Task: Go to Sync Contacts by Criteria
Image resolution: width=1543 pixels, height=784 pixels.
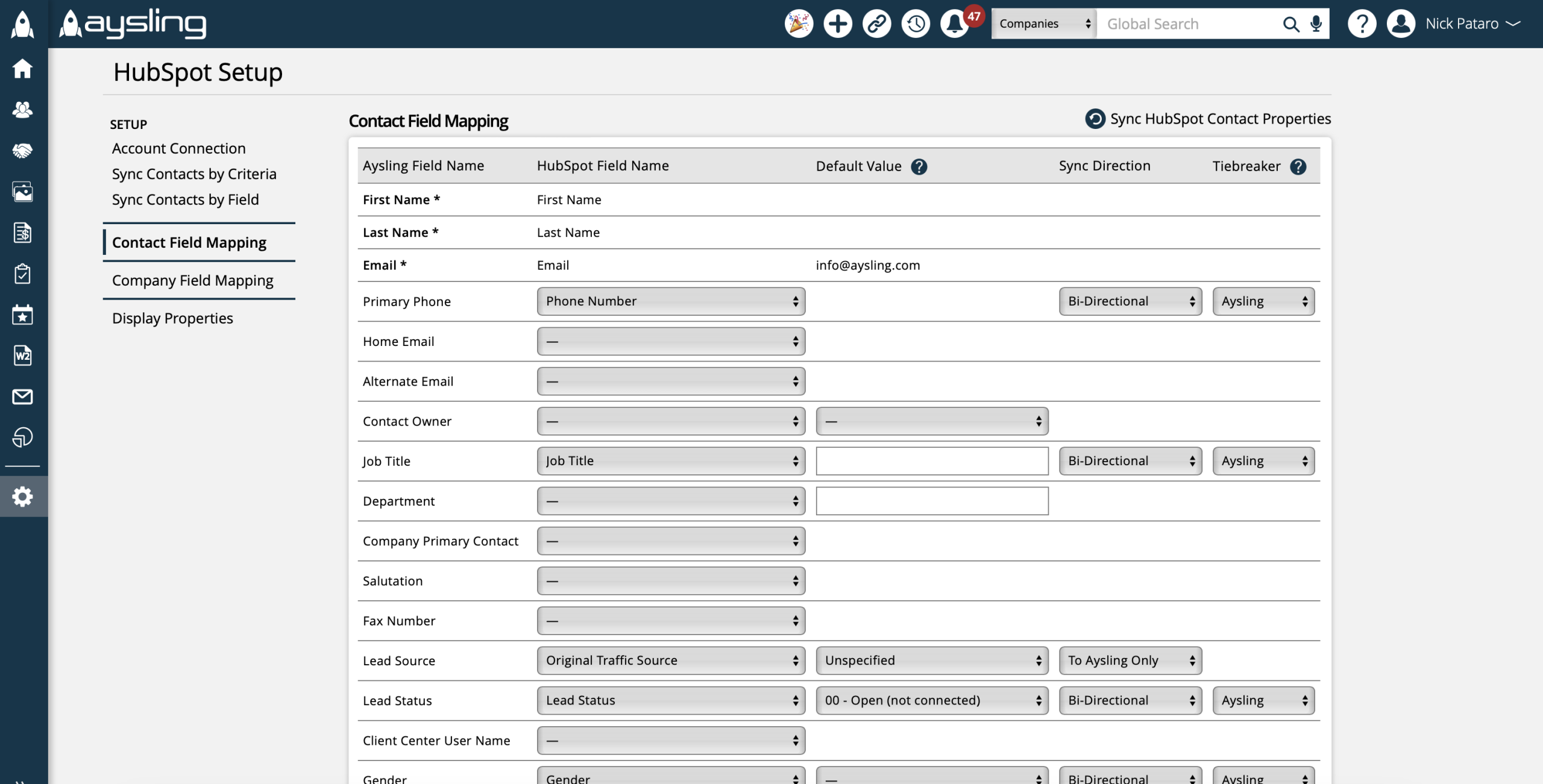Action: pos(194,174)
